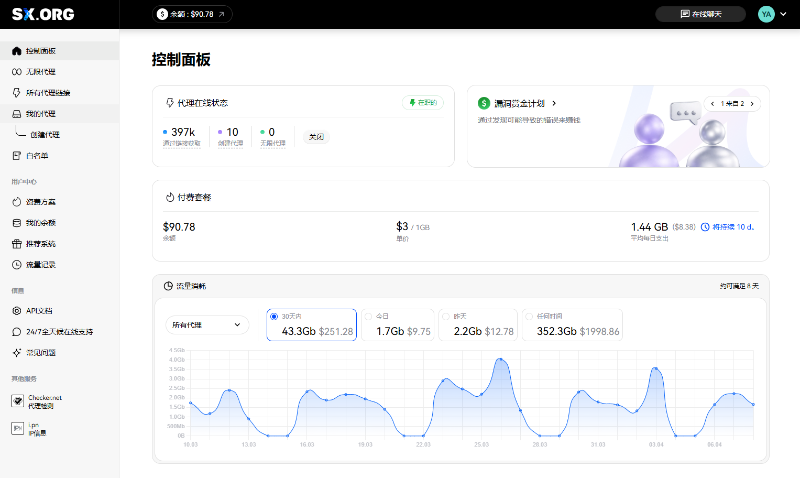Click the 白名单 whitelist icon
The width and height of the screenshot is (800, 478).
(16, 155)
